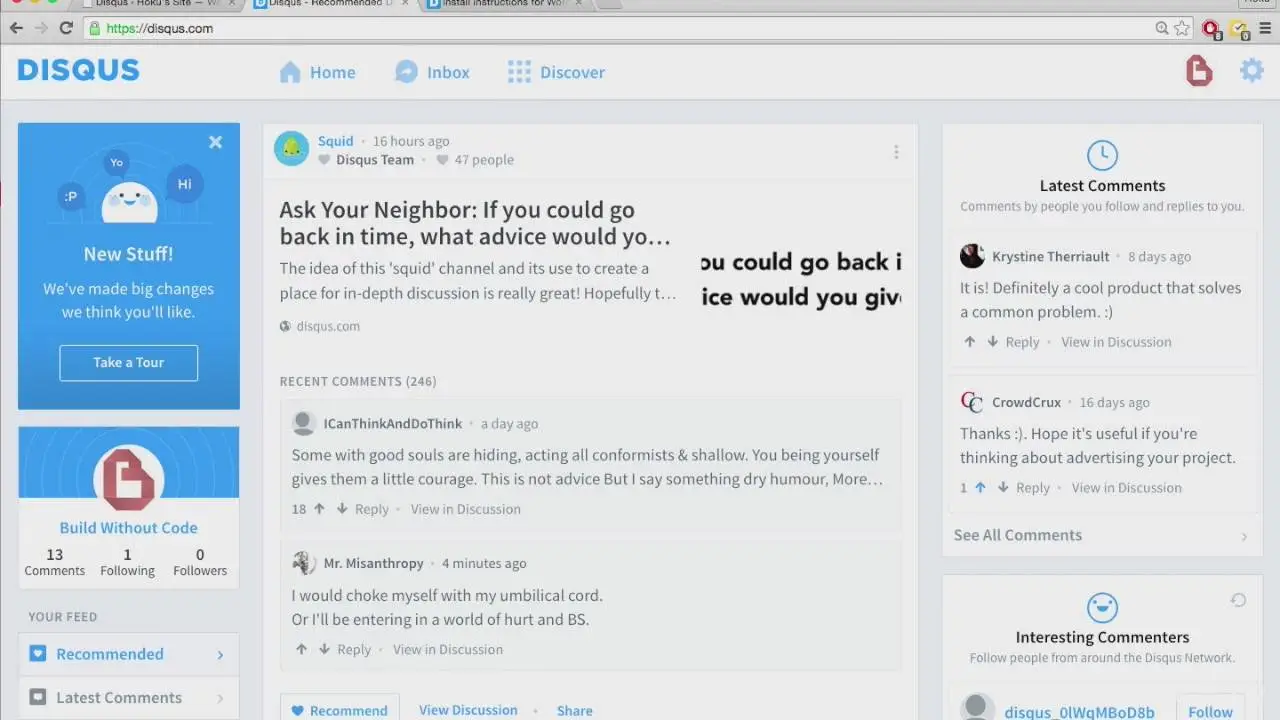
Task: Open Mr. Misanthropy's profile
Action: pos(374,564)
